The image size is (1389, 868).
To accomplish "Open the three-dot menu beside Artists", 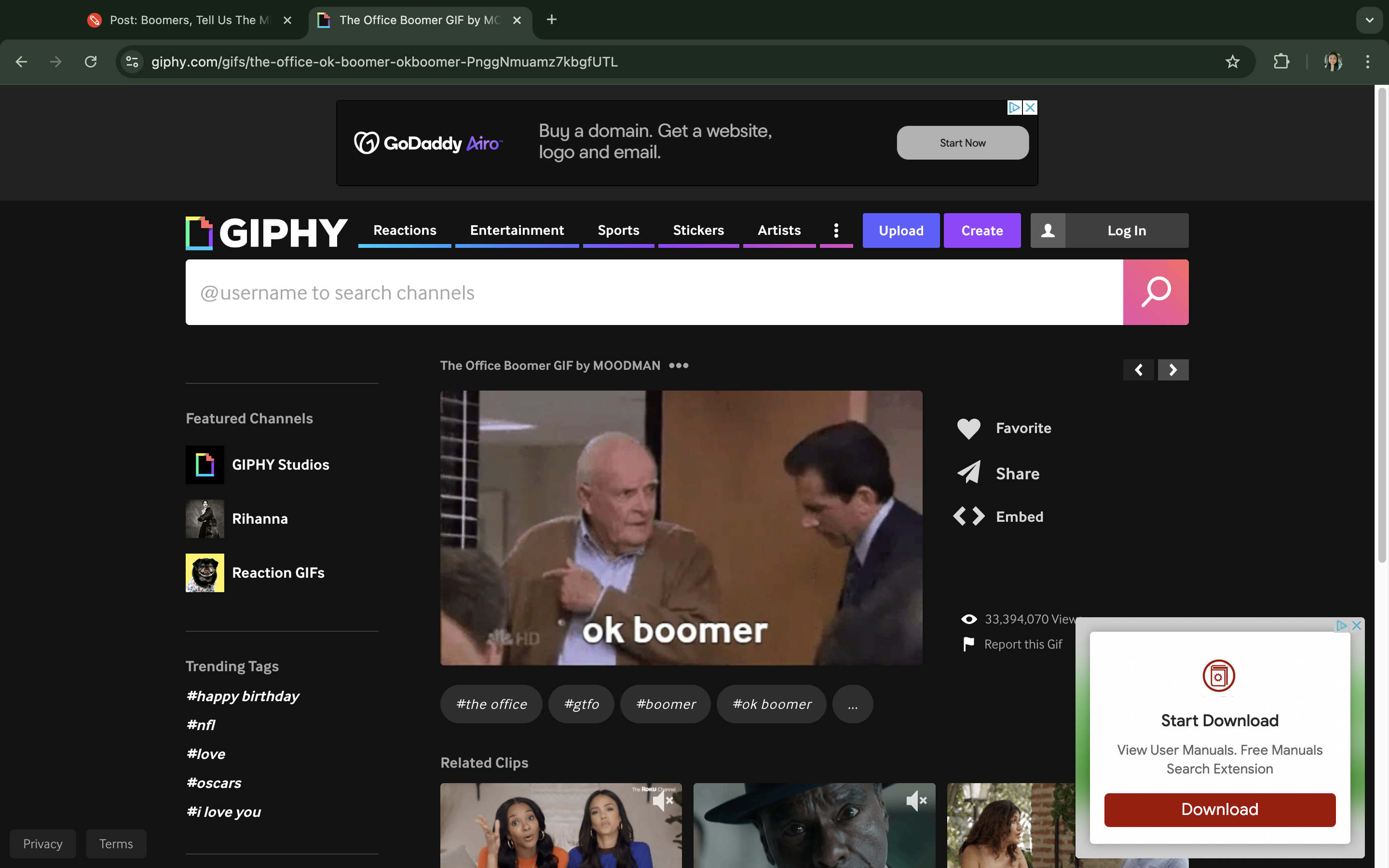I will point(836,231).
